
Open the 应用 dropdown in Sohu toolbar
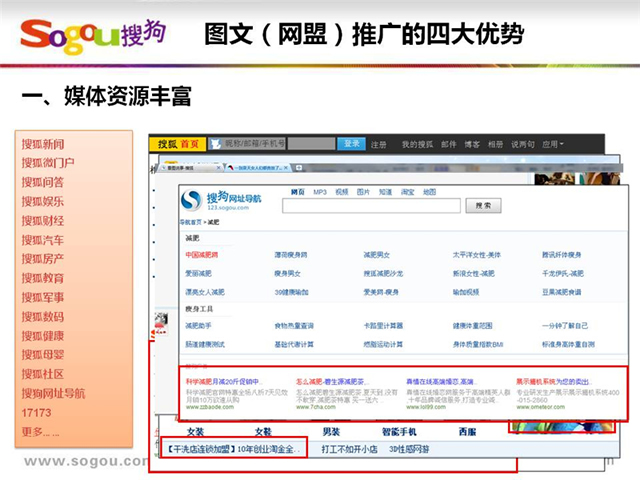(554, 145)
